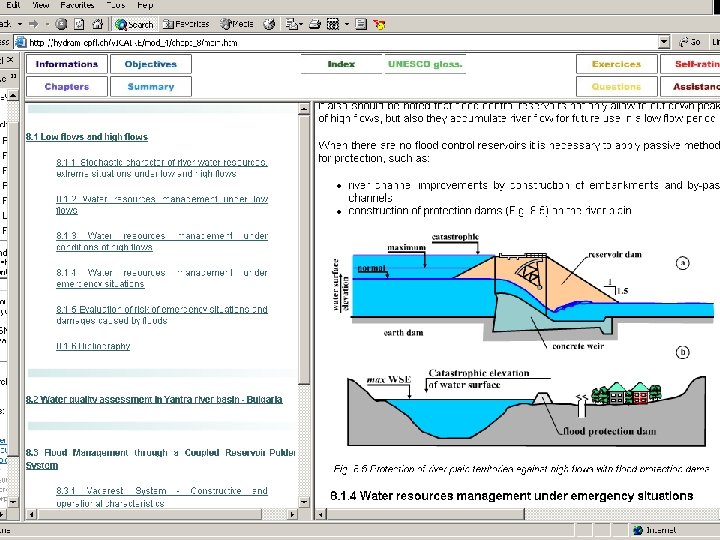The image size is (720, 540).
Task: Open the UNESCO gloss. link
Action: pos(425,64)
